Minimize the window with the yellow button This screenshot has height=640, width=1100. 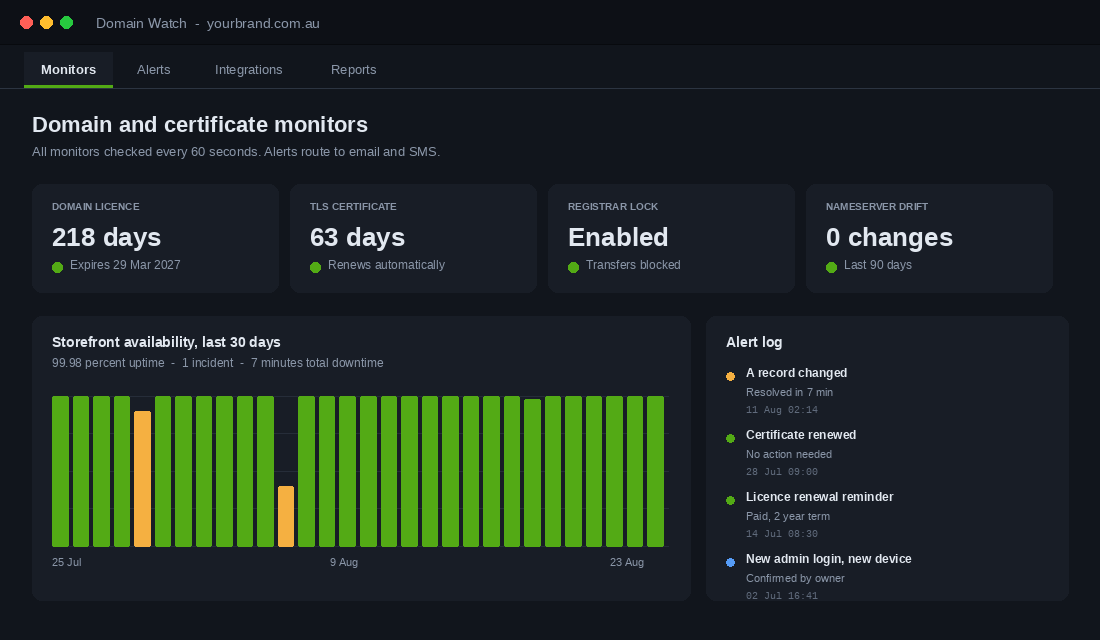(x=46, y=22)
